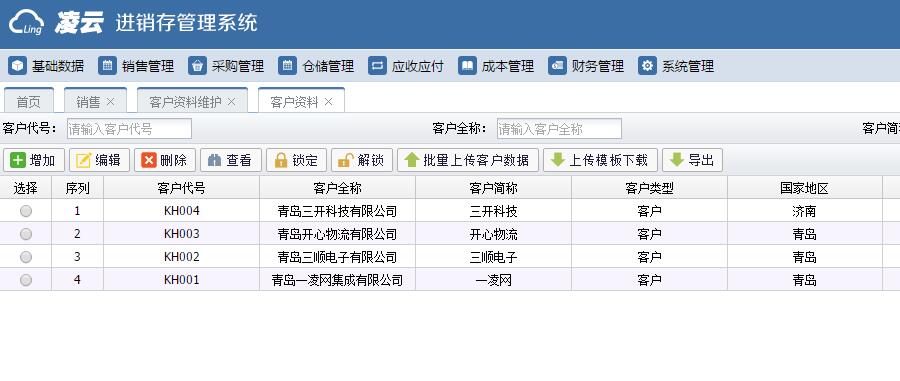Open the 基础数据 cube icon menu
This screenshot has height=381, width=900.
(x=46, y=66)
